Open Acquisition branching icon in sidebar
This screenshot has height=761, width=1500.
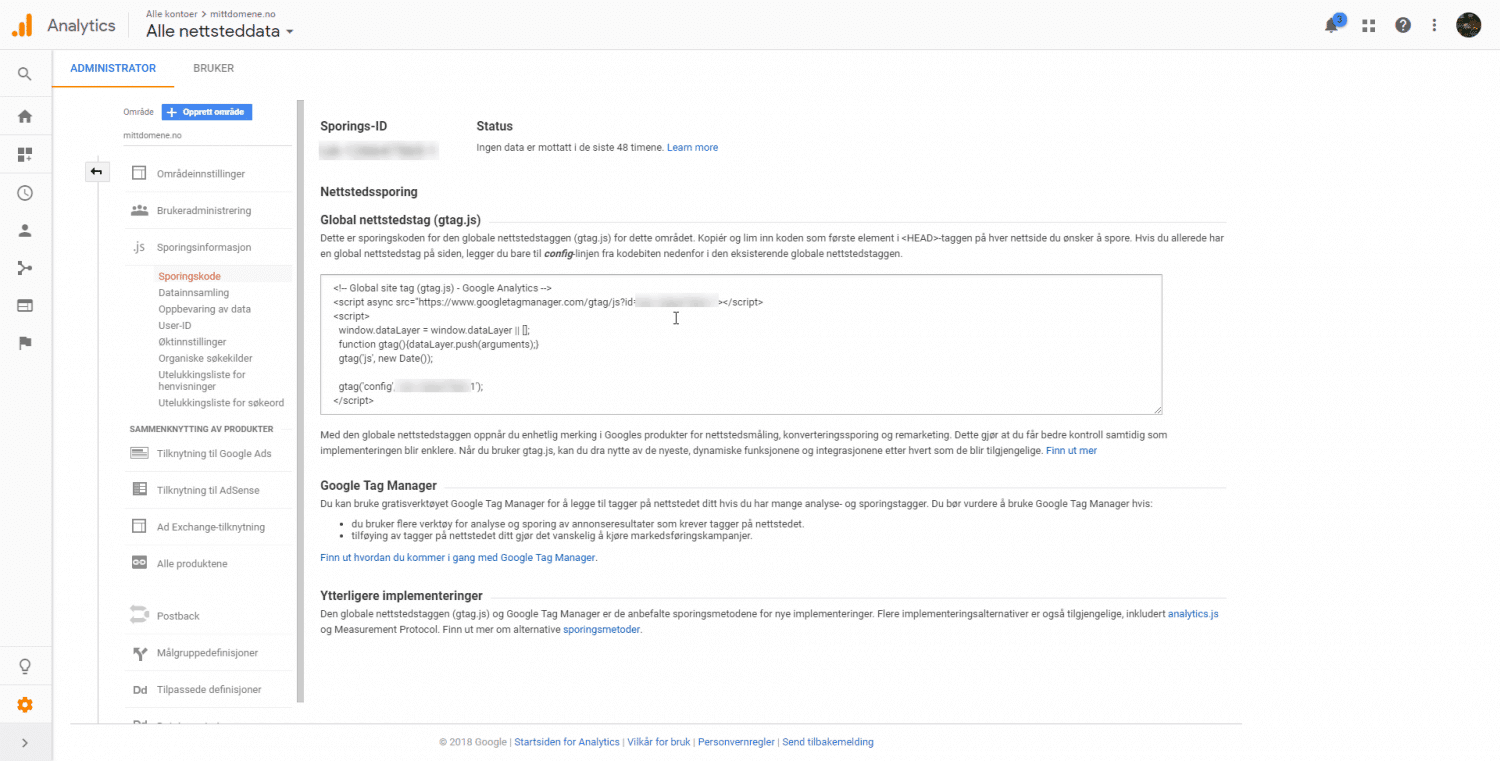coord(25,268)
